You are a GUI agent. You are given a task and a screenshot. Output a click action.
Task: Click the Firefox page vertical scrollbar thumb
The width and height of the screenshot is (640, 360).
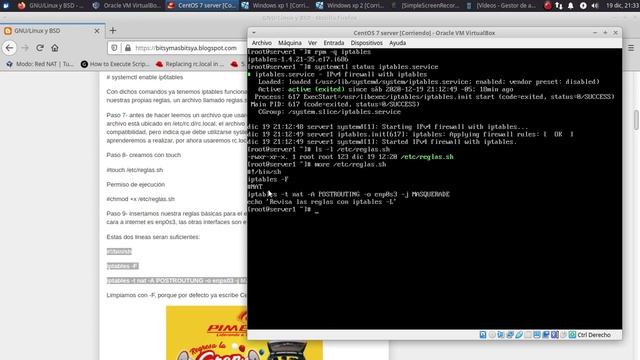point(636,120)
